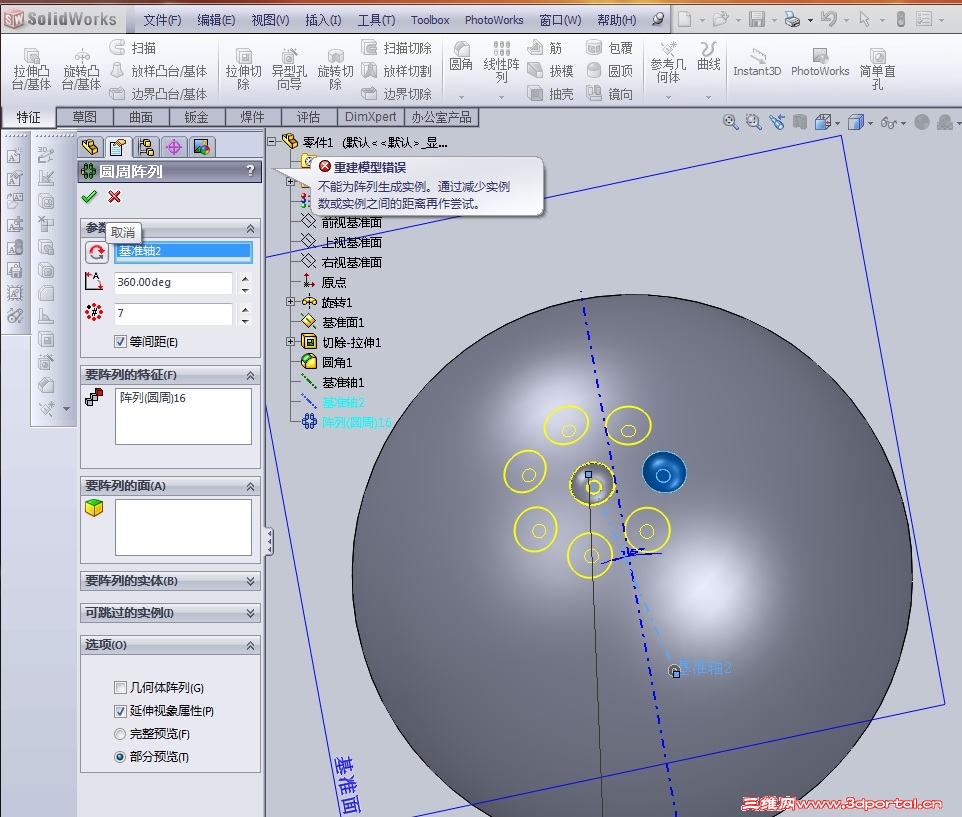Select the Lofted Cut (放样切割) tool
This screenshot has width=962, height=817.
396,71
